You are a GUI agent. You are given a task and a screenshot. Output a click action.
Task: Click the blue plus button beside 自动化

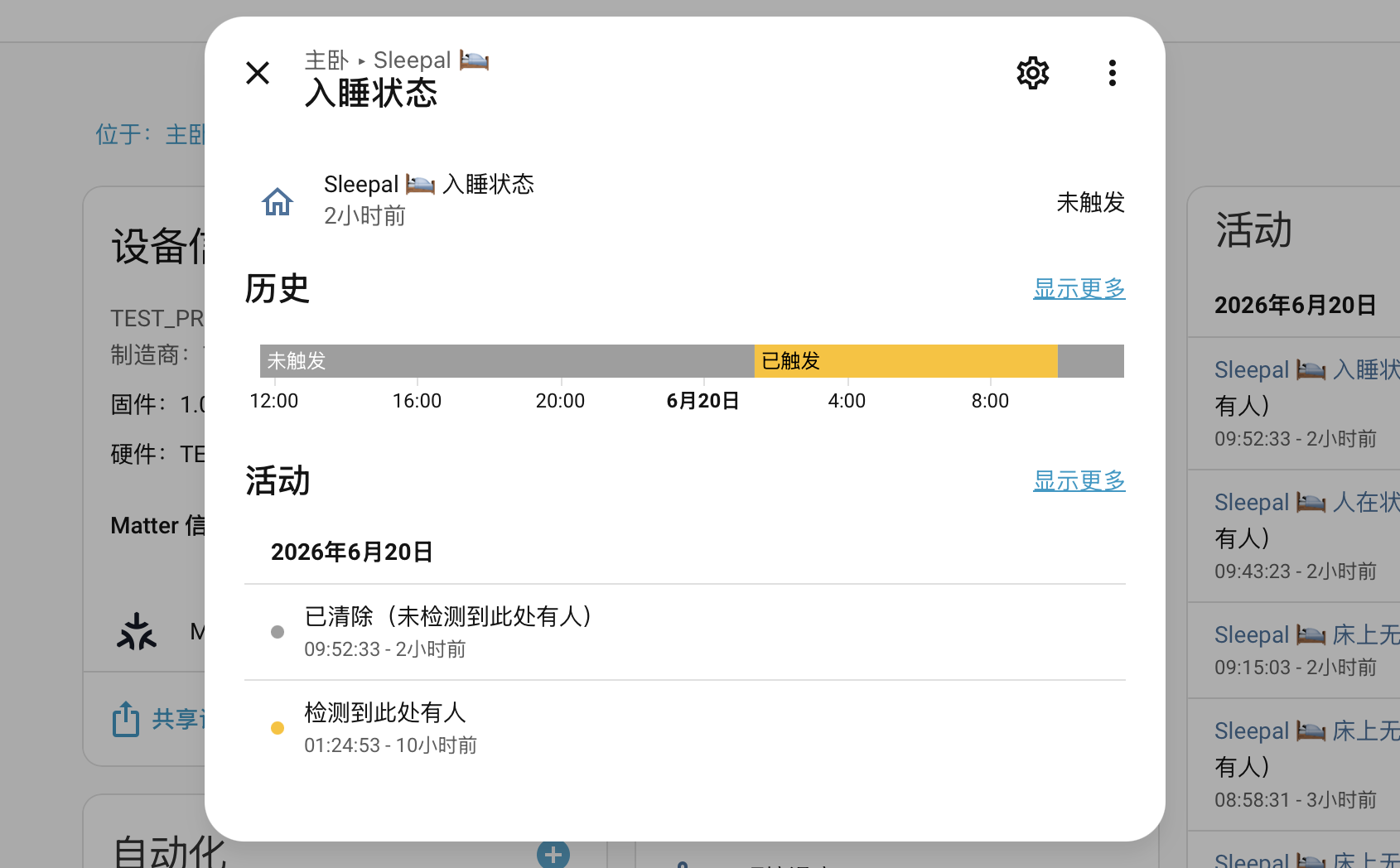point(553,854)
